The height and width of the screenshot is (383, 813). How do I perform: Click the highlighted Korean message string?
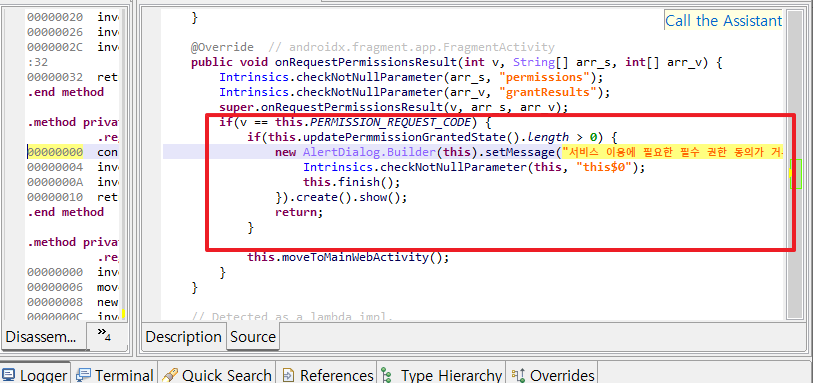(672, 153)
